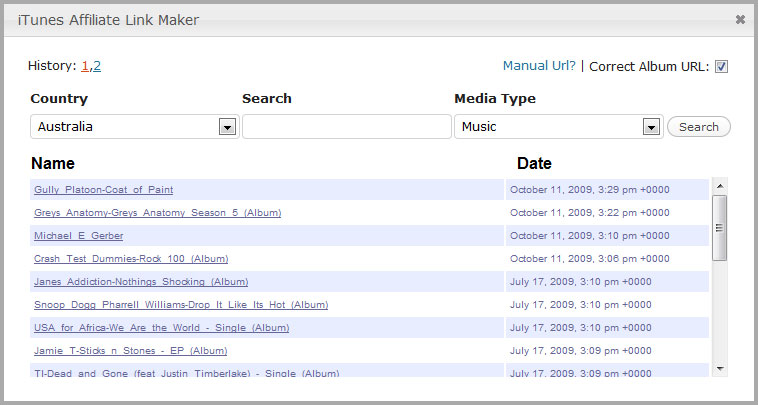
Task: Open USA for Africa-We Are the World link
Action: (161, 328)
